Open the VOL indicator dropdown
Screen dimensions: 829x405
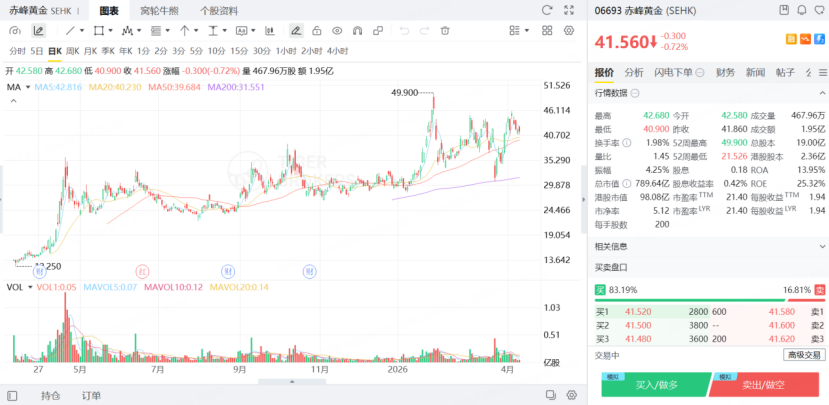[x=30, y=287]
